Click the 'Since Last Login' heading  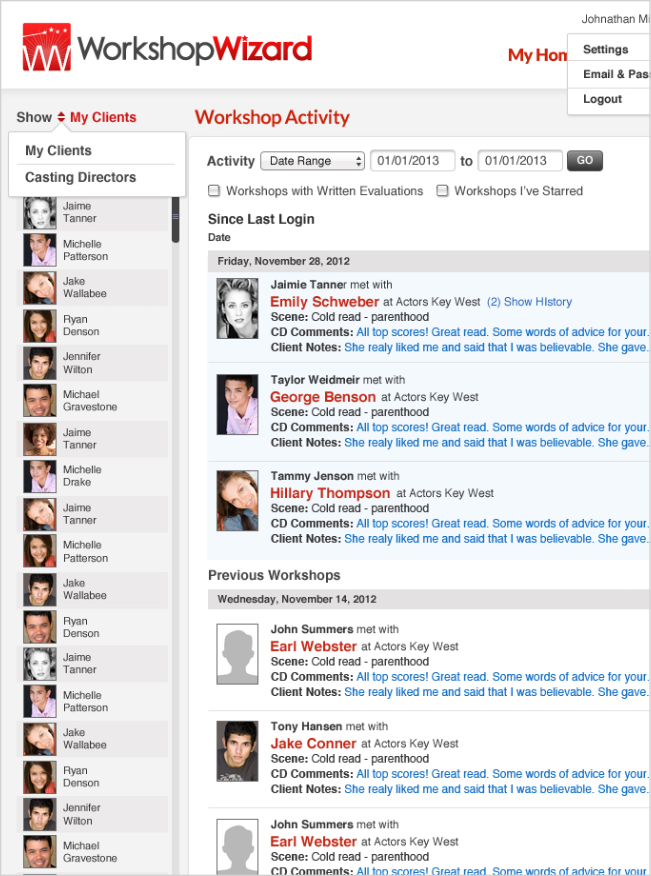261,219
